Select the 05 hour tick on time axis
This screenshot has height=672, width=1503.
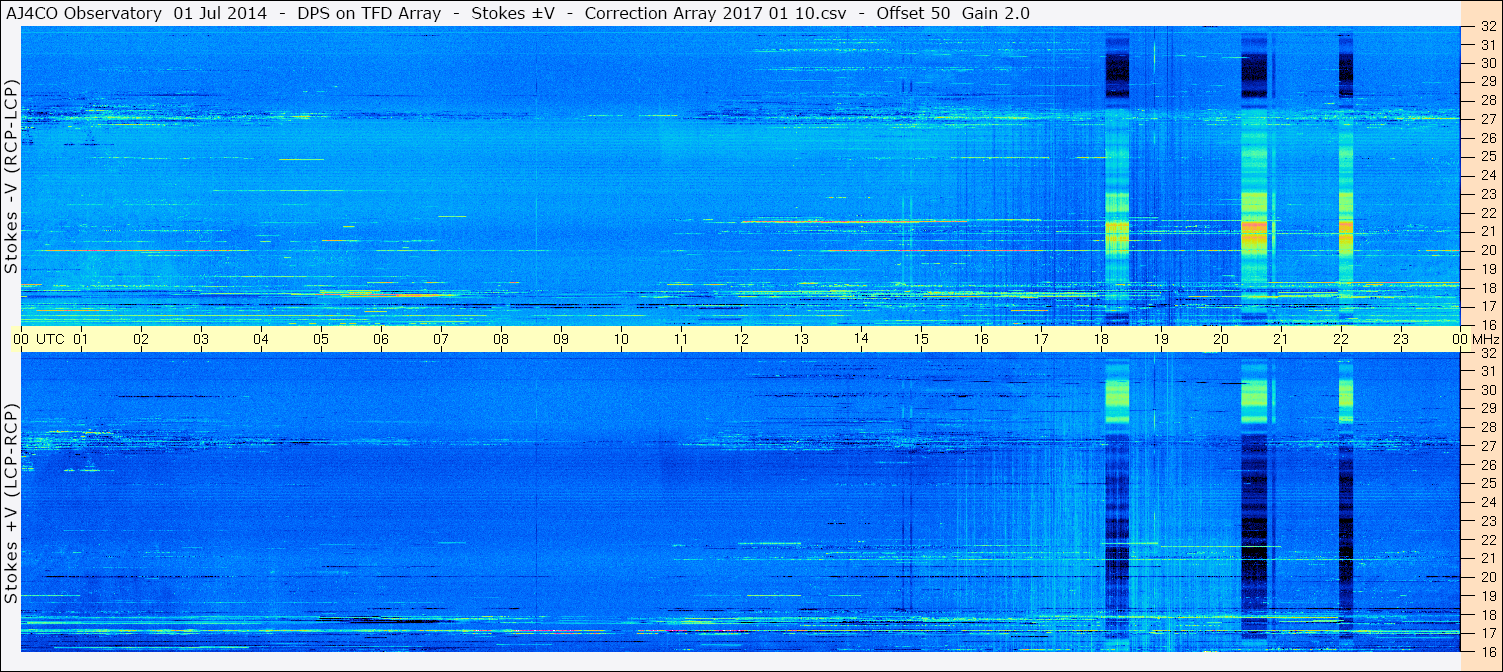coord(321,339)
